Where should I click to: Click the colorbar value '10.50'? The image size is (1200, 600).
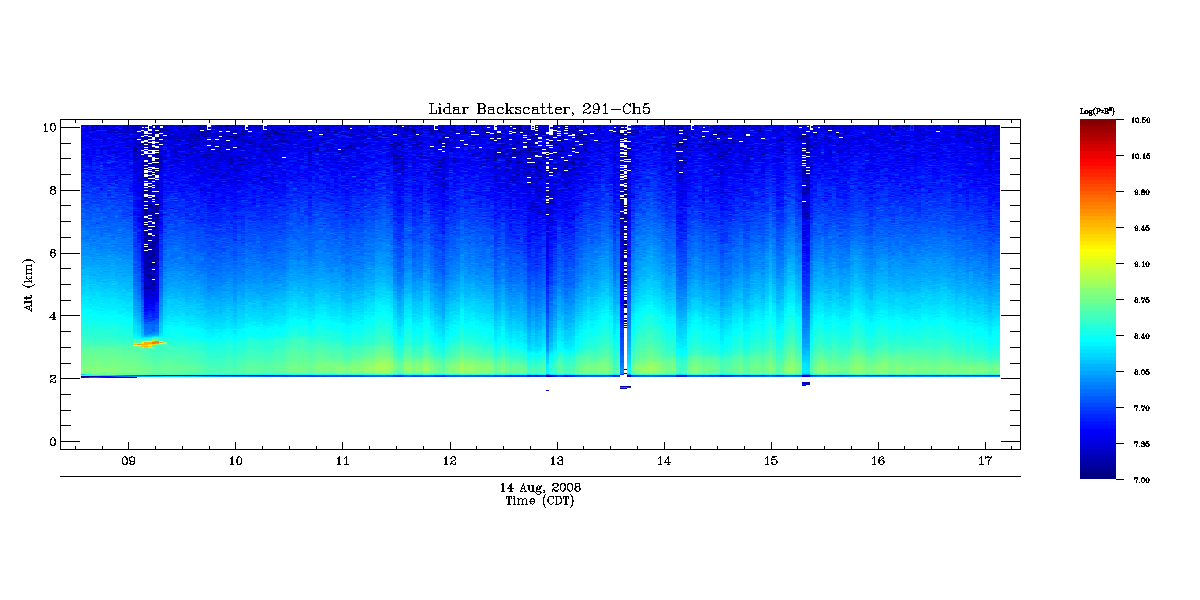click(x=1141, y=120)
